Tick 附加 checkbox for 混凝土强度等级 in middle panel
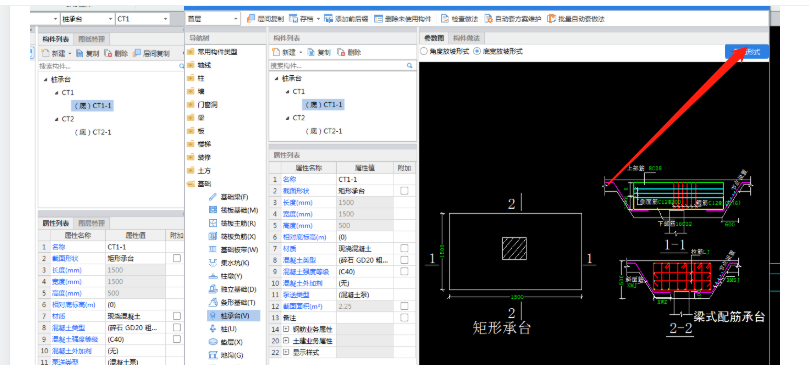The width and height of the screenshot is (809, 365). pos(404,272)
